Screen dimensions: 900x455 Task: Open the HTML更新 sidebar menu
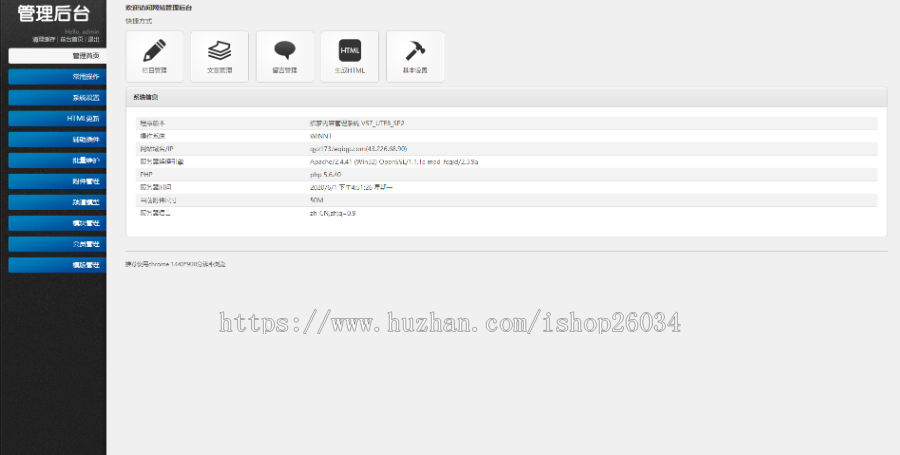57,118
